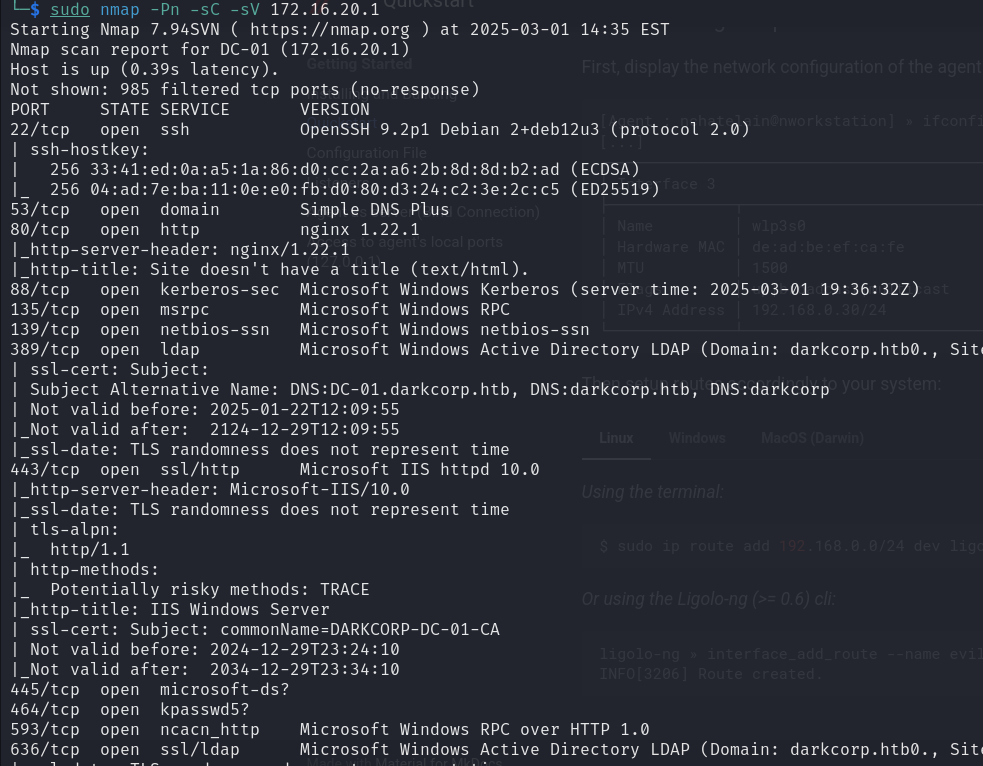This screenshot has height=766, width=983.
Task: Switch to the Linux tab
Action: coord(616,438)
